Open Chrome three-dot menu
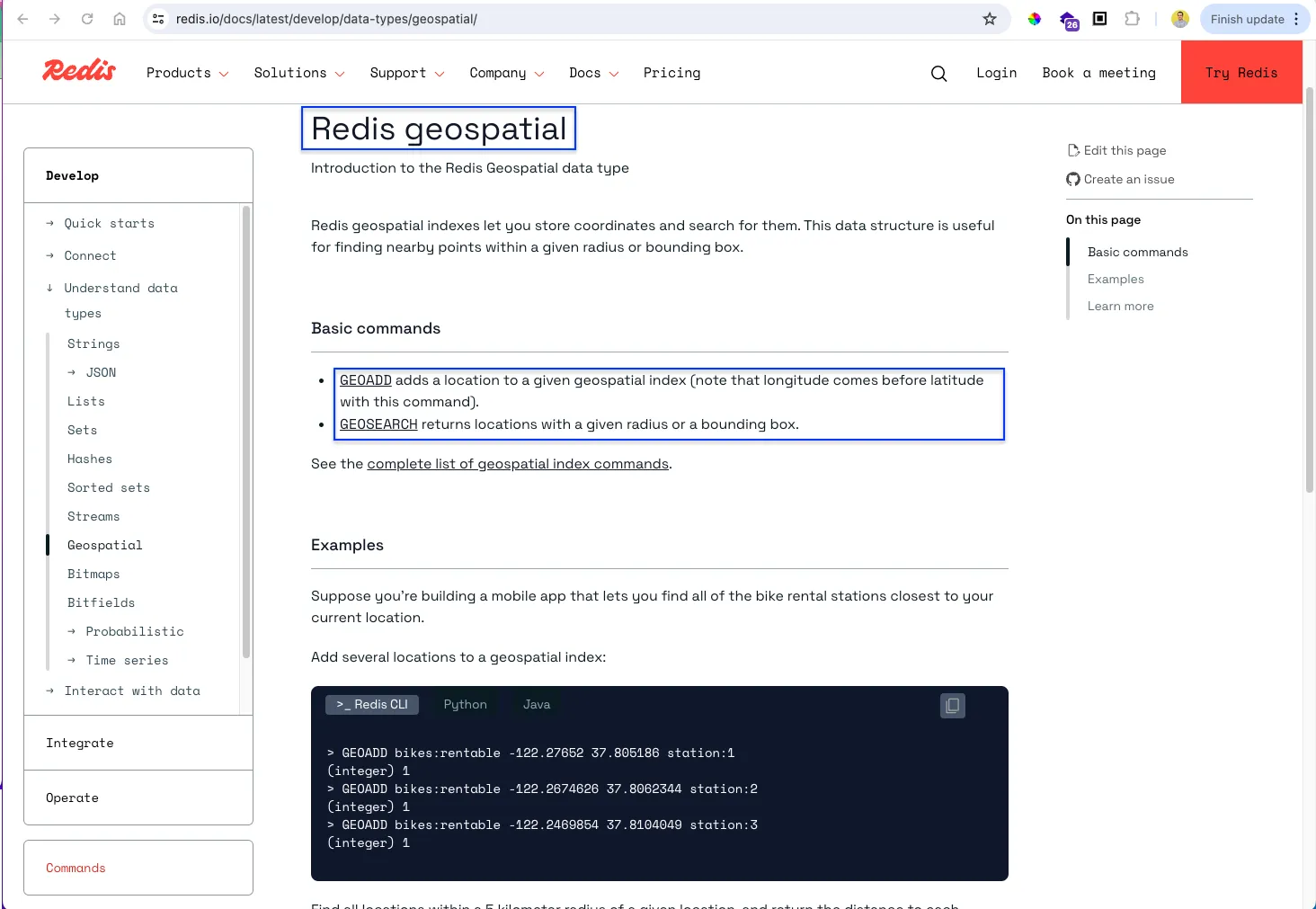 [x=1296, y=19]
